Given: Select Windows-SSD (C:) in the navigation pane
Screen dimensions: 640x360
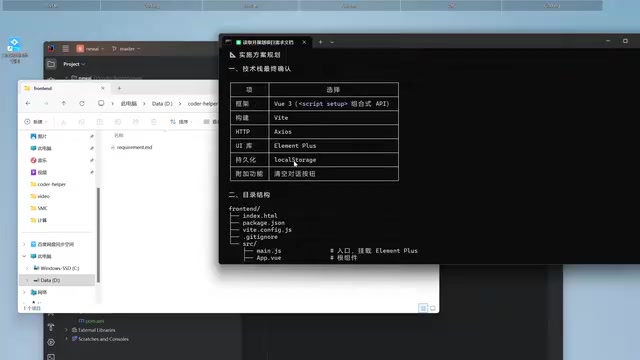Looking at the screenshot, I should 57,268.
